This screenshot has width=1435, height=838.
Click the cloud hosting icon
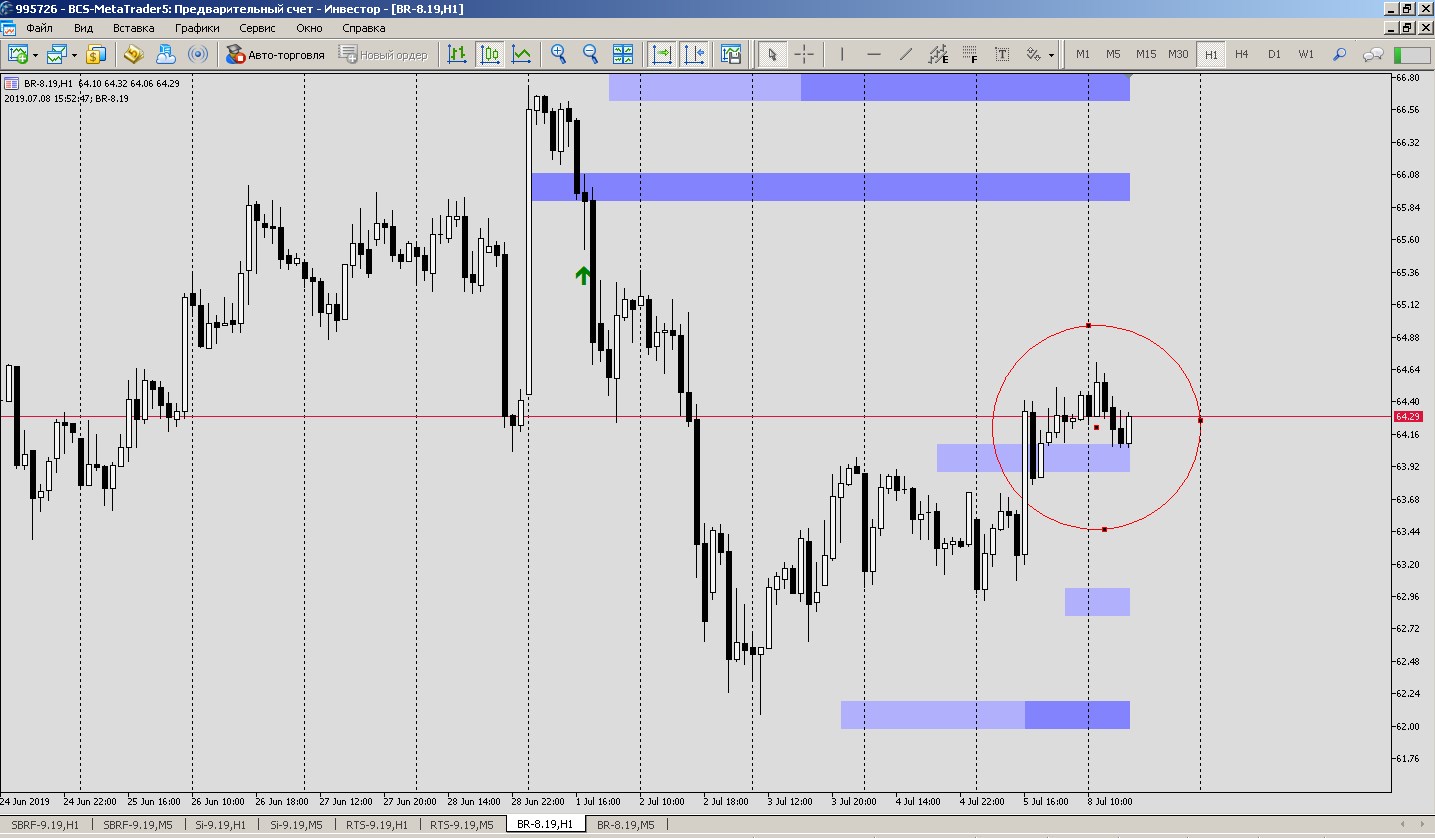click(166, 54)
